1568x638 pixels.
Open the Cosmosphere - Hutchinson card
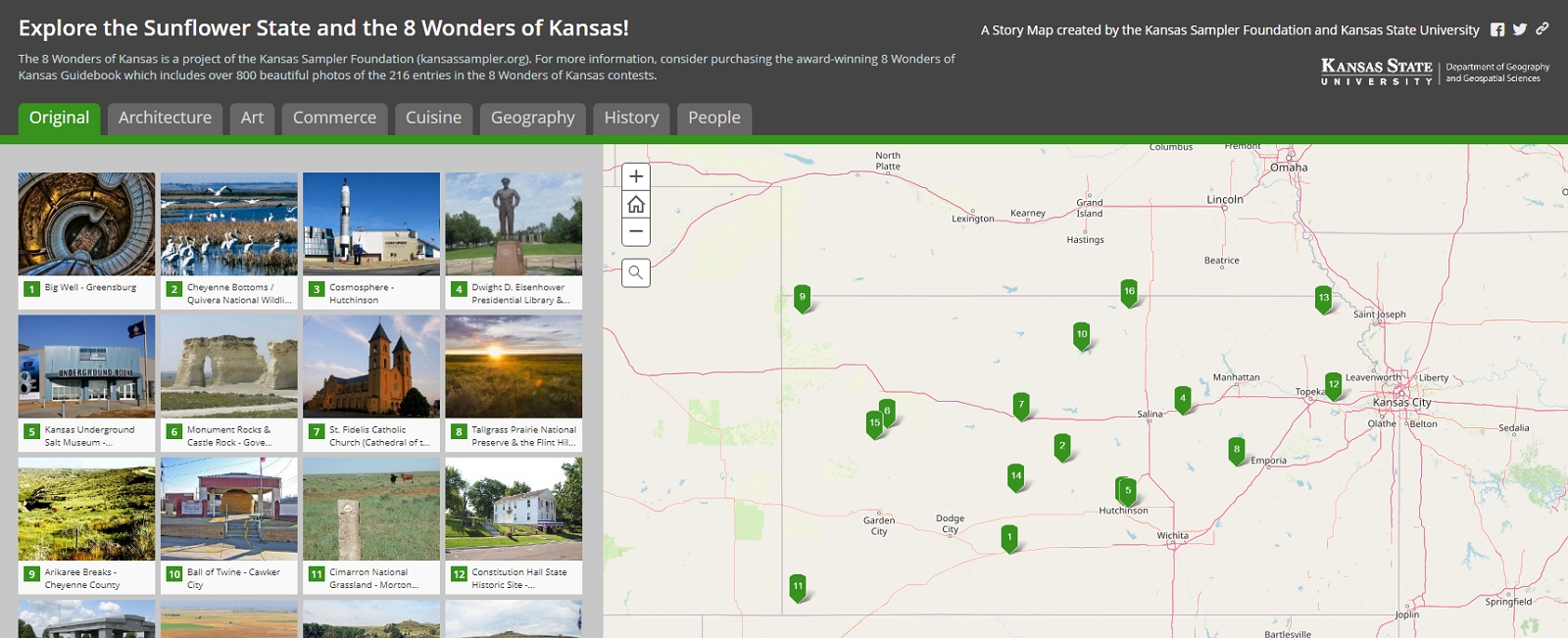point(371,241)
